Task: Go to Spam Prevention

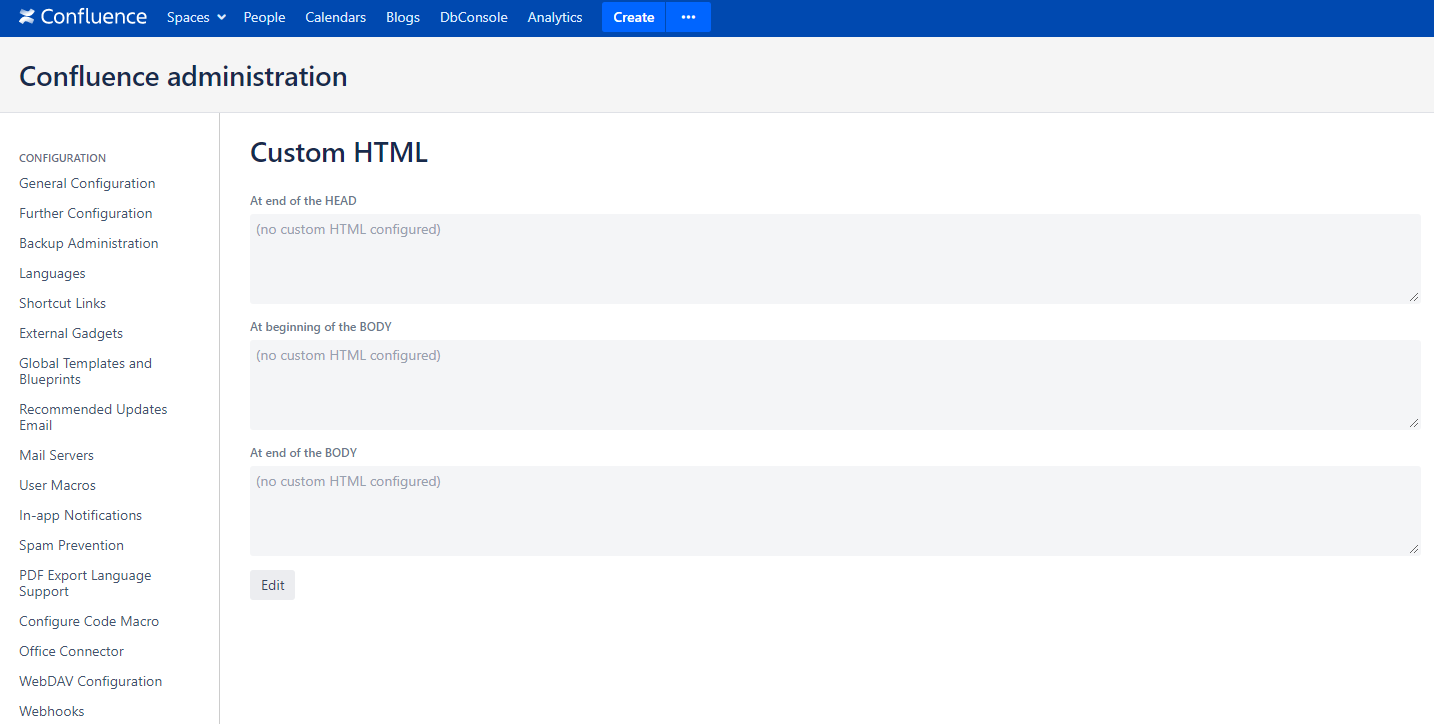Action: click(x=71, y=545)
